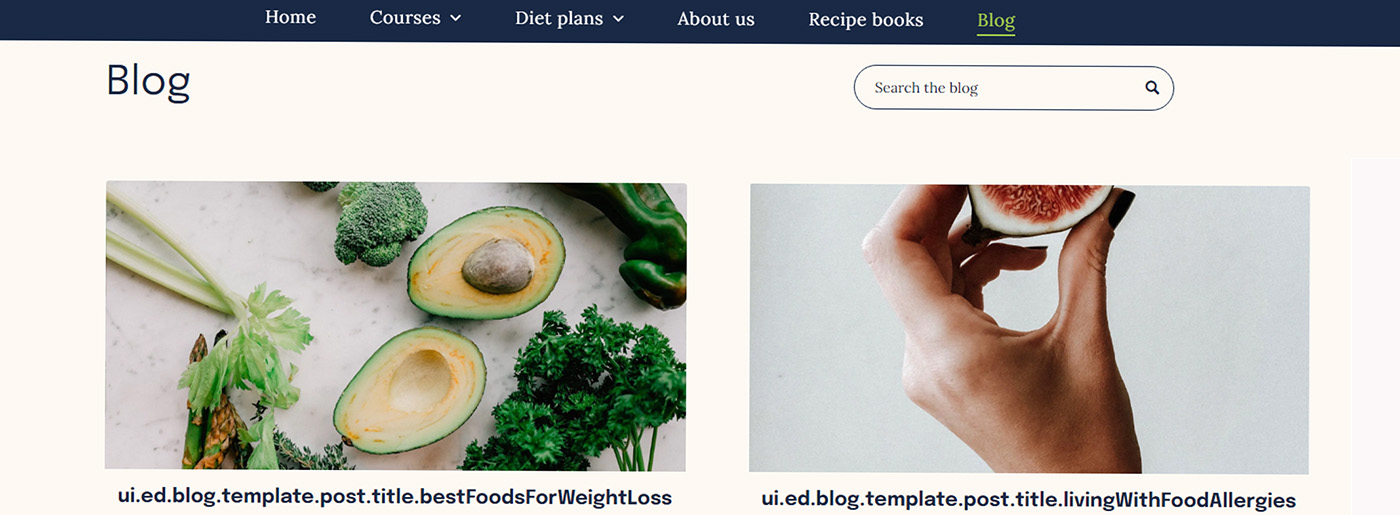Open the hand holding fig post image

[1029, 328]
